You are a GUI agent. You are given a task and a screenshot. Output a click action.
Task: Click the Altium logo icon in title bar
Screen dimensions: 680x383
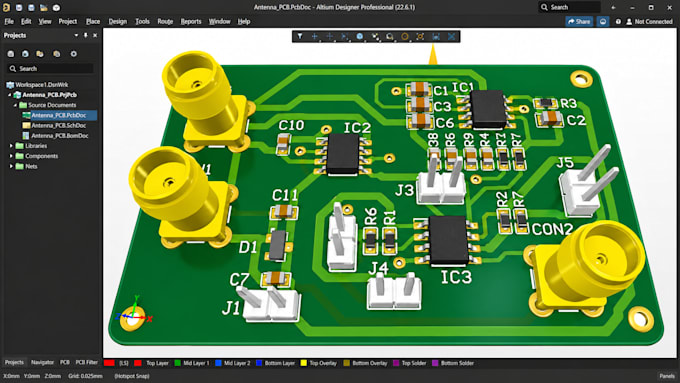pos(6,7)
